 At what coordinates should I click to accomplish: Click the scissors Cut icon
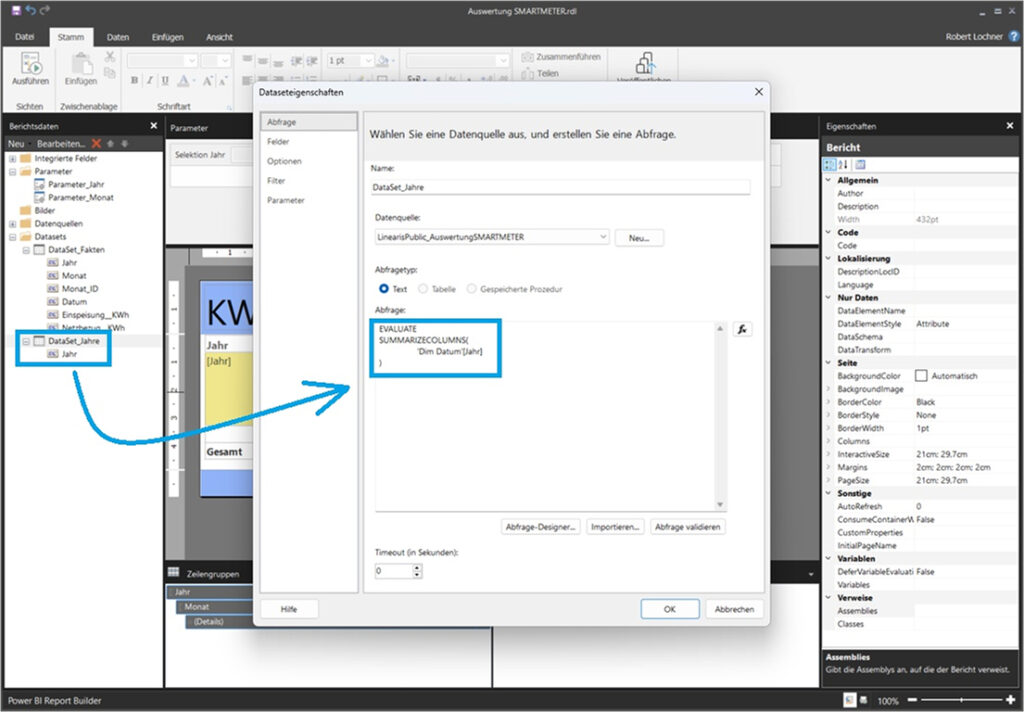(x=110, y=57)
